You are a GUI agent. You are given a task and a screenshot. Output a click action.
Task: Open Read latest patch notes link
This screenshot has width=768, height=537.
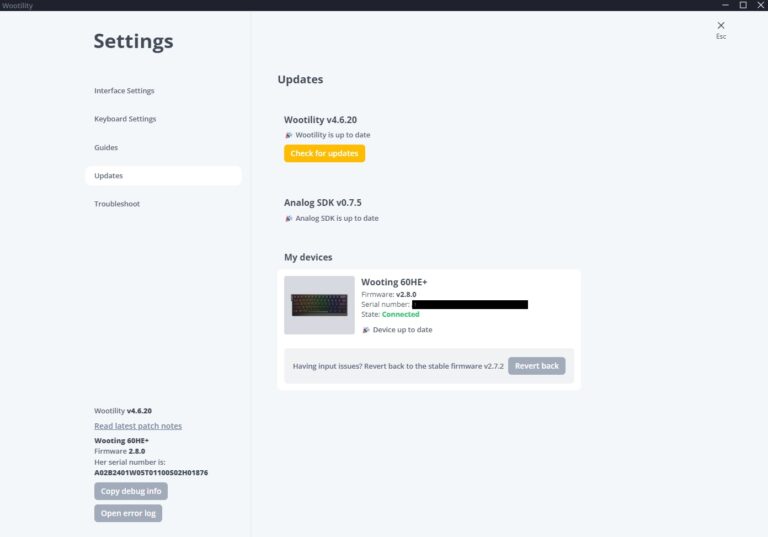click(138, 426)
